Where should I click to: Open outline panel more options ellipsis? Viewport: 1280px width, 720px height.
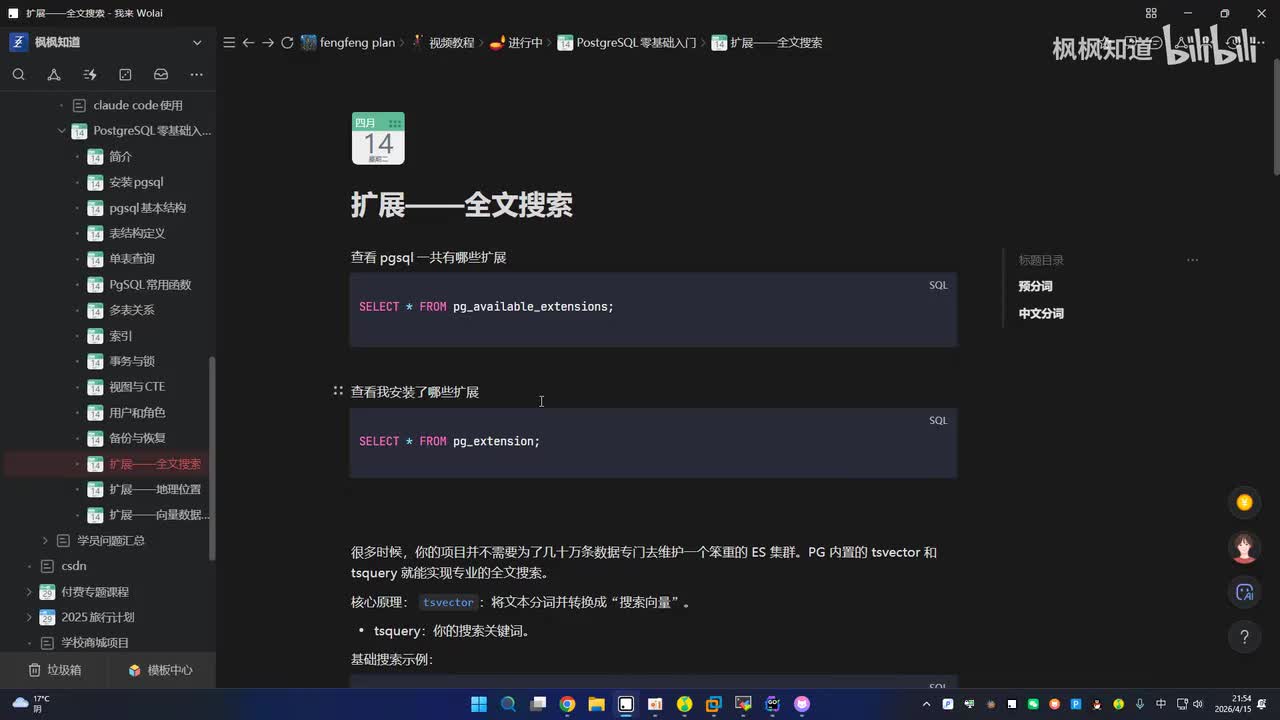[x=1192, y=260]
